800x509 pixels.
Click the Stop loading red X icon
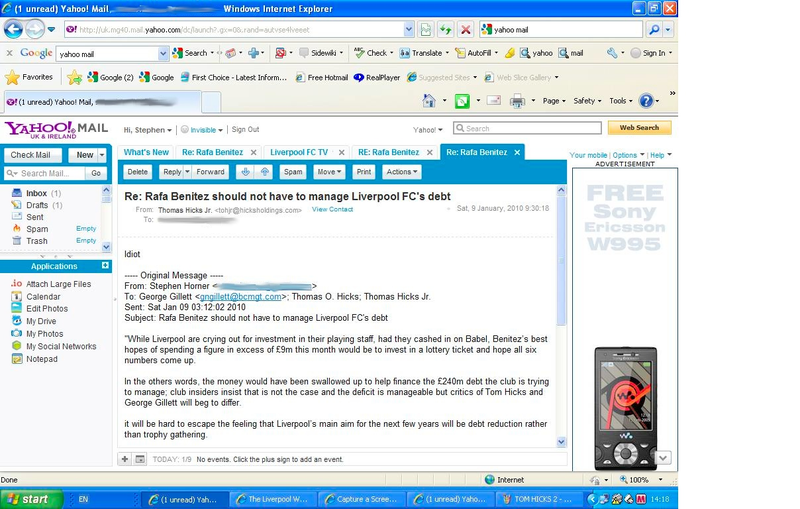[465, 30]
